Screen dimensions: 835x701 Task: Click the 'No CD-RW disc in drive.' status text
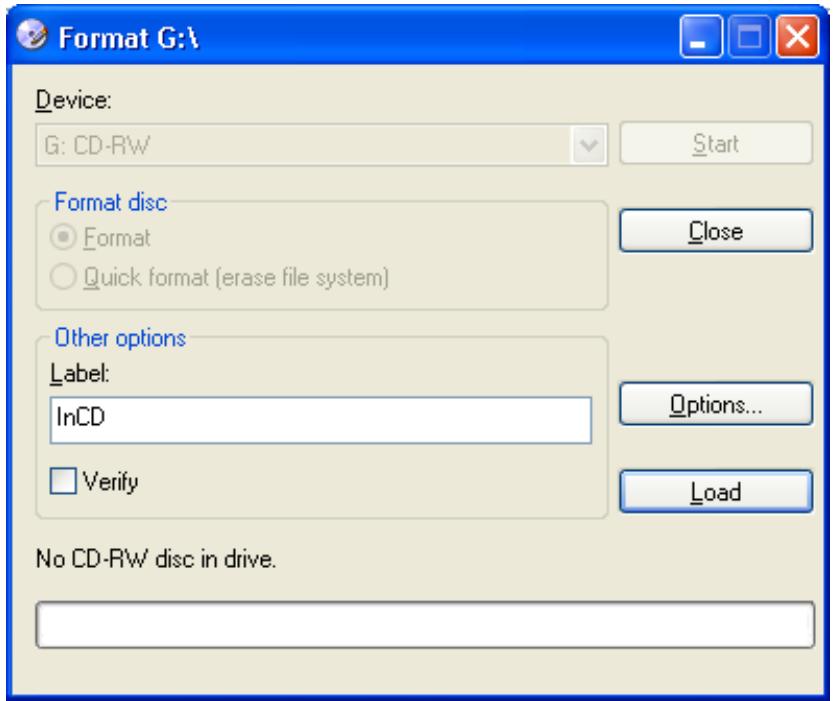coord(155,559)
